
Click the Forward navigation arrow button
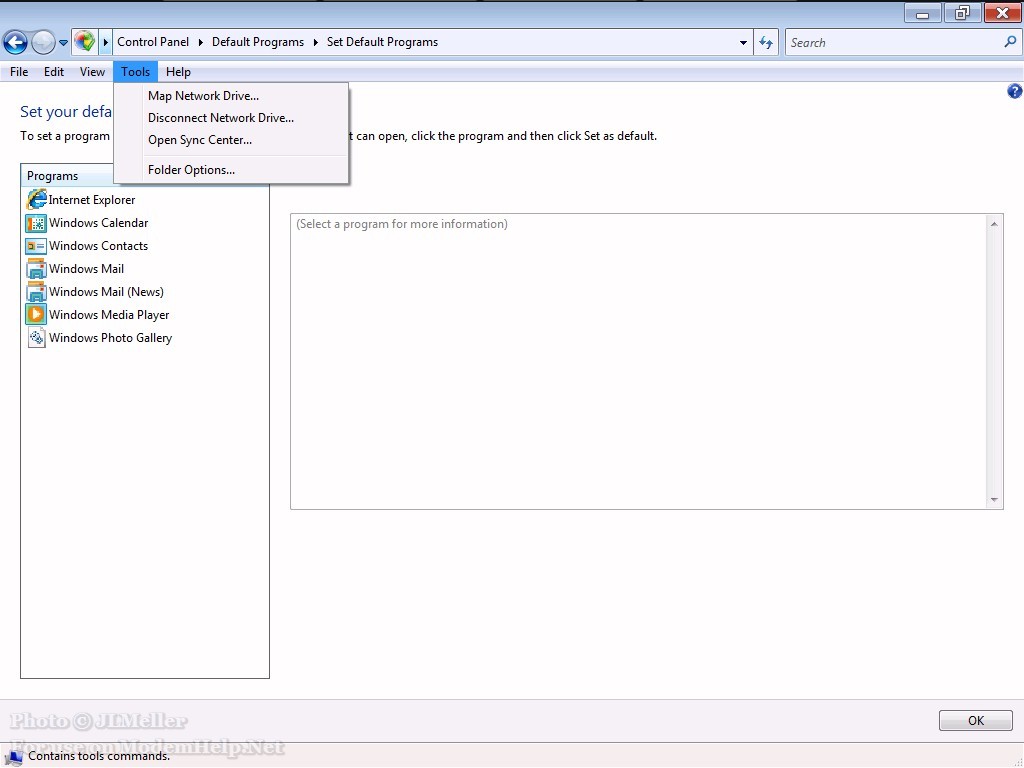[43, 42]
